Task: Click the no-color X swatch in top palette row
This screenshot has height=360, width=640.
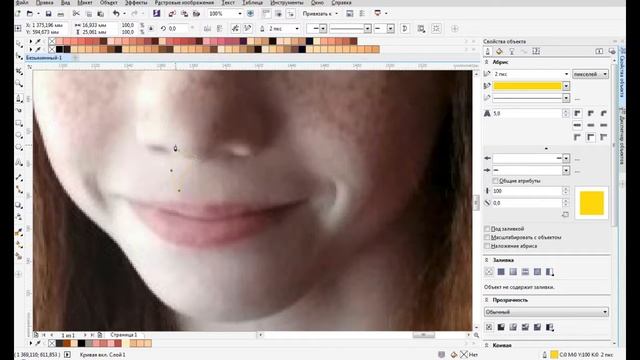Action: coord(52,41)
